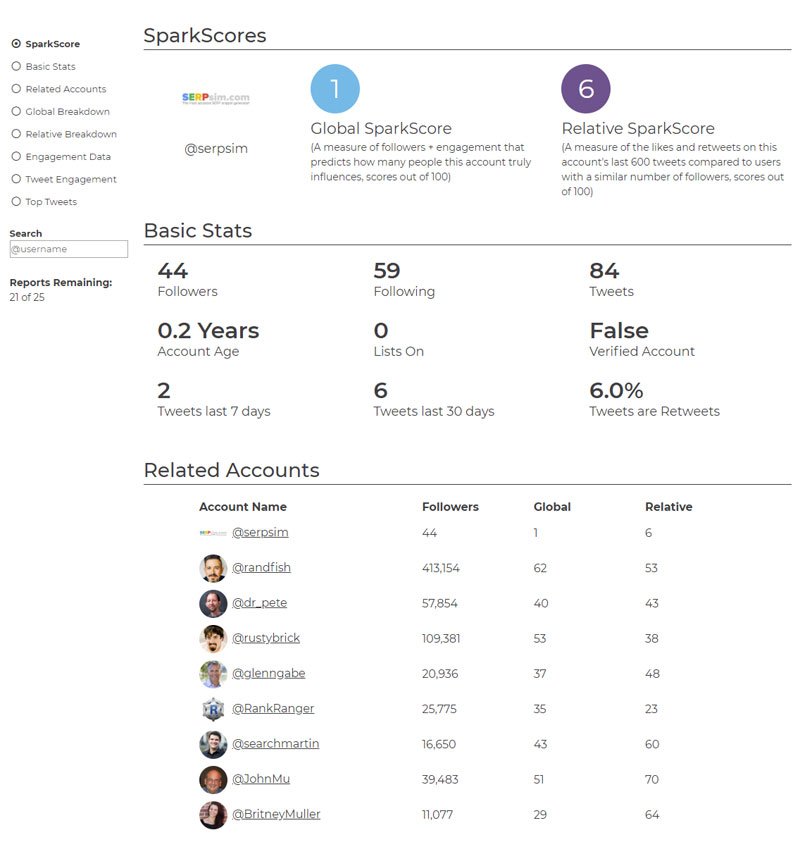Click the blue Global SparkScore circle

coord(335,89)
